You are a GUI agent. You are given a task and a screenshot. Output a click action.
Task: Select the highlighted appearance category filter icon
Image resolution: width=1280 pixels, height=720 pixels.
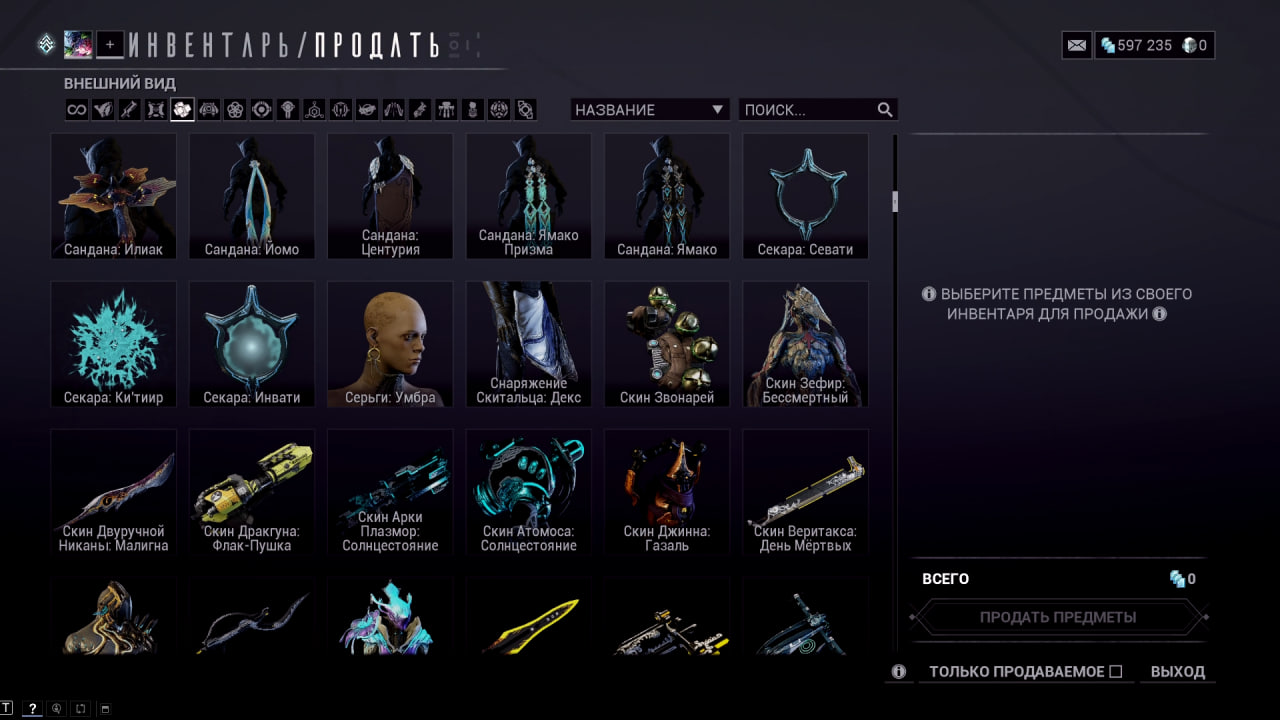[x=181, y=110]
